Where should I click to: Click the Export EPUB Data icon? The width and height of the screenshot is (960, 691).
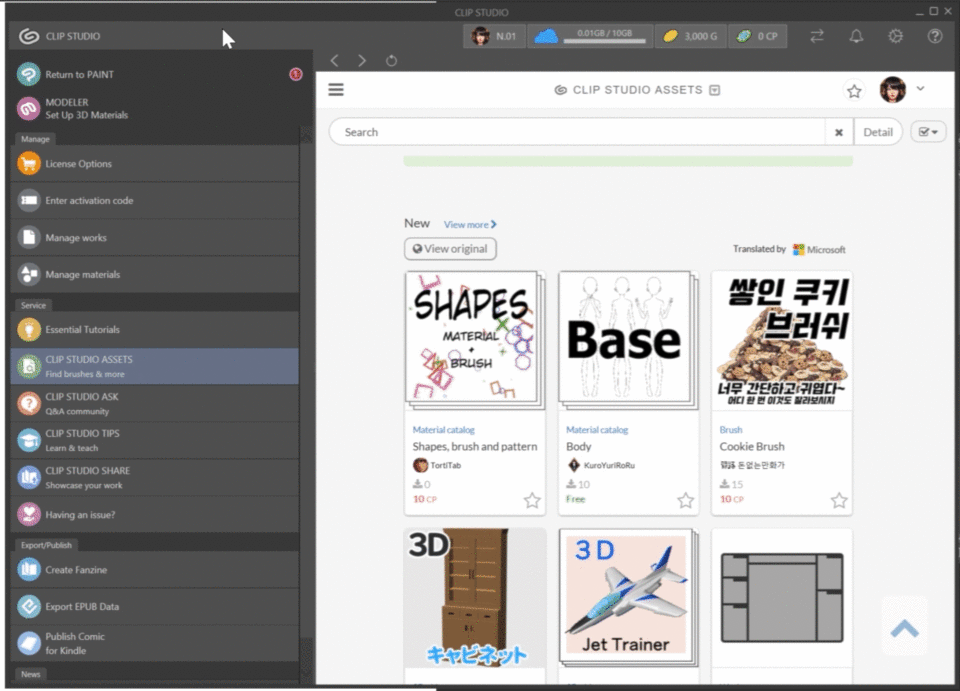tap(28, 607)
